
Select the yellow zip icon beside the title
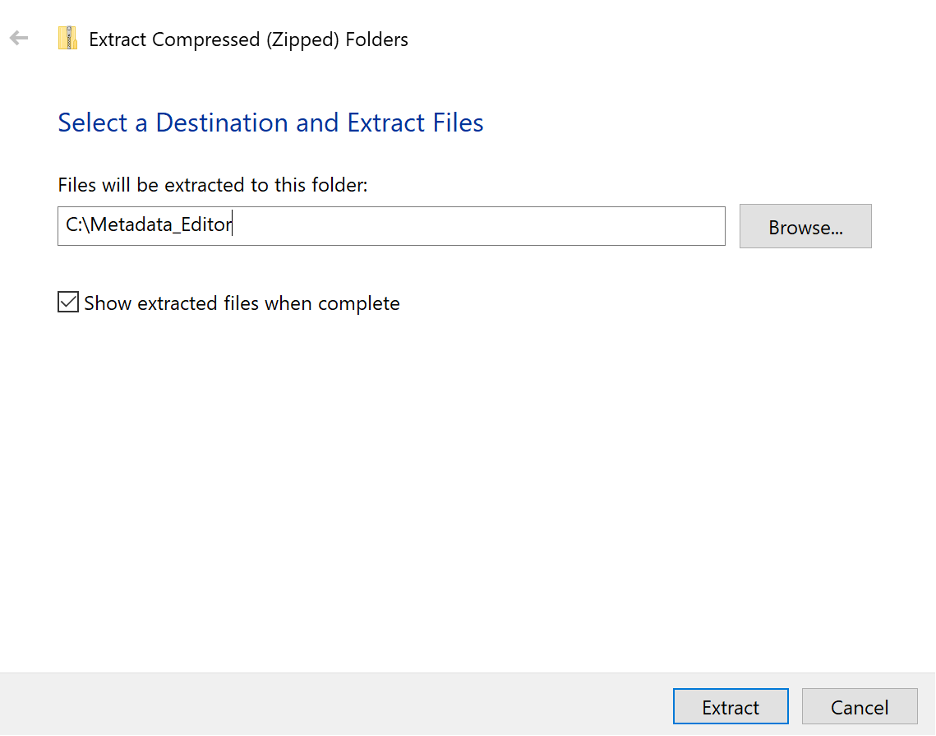67,37
